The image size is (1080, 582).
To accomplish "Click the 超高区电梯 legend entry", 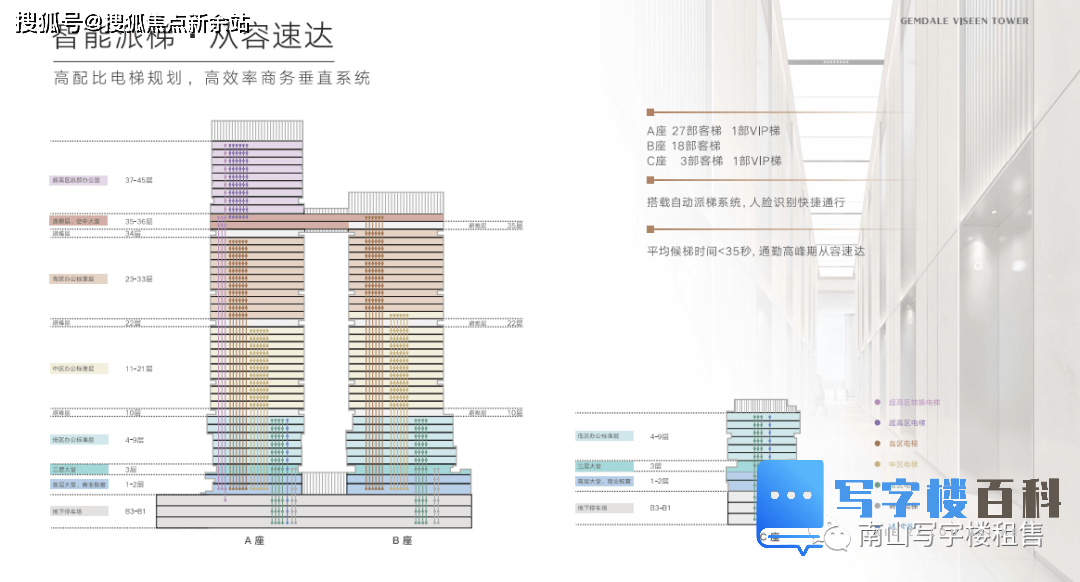I will pyautogui.click(x=901, y=423).
